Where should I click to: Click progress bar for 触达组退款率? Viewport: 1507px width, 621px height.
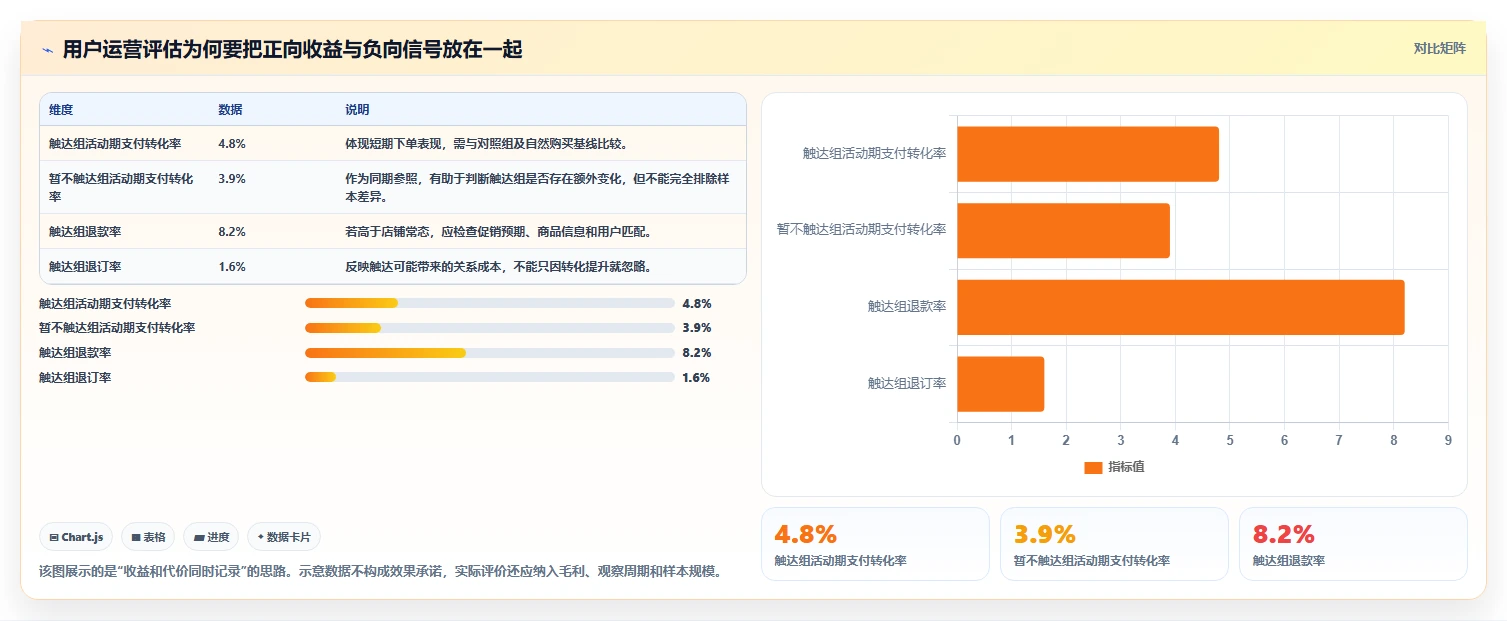coord(490,353)
